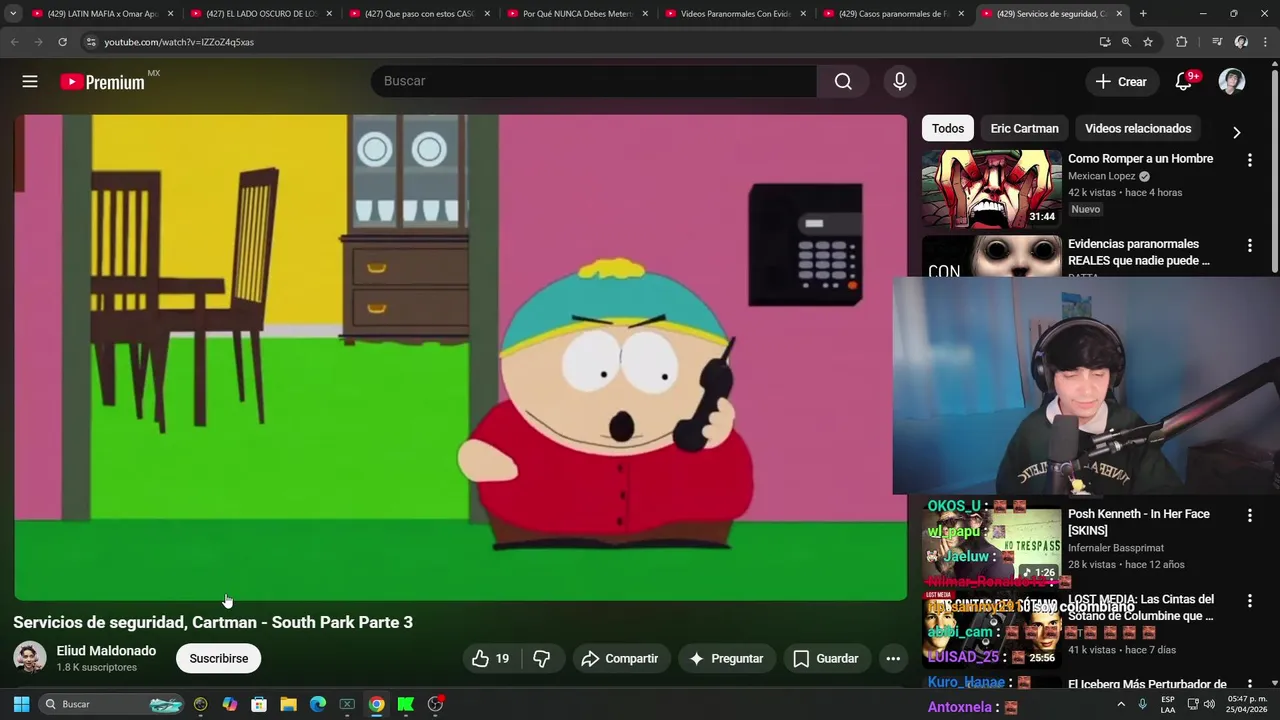The width and height of the screenshot is (1280, 720).
Task: Open Como Romper a un Hombre thumbnail
Action: 992,189
